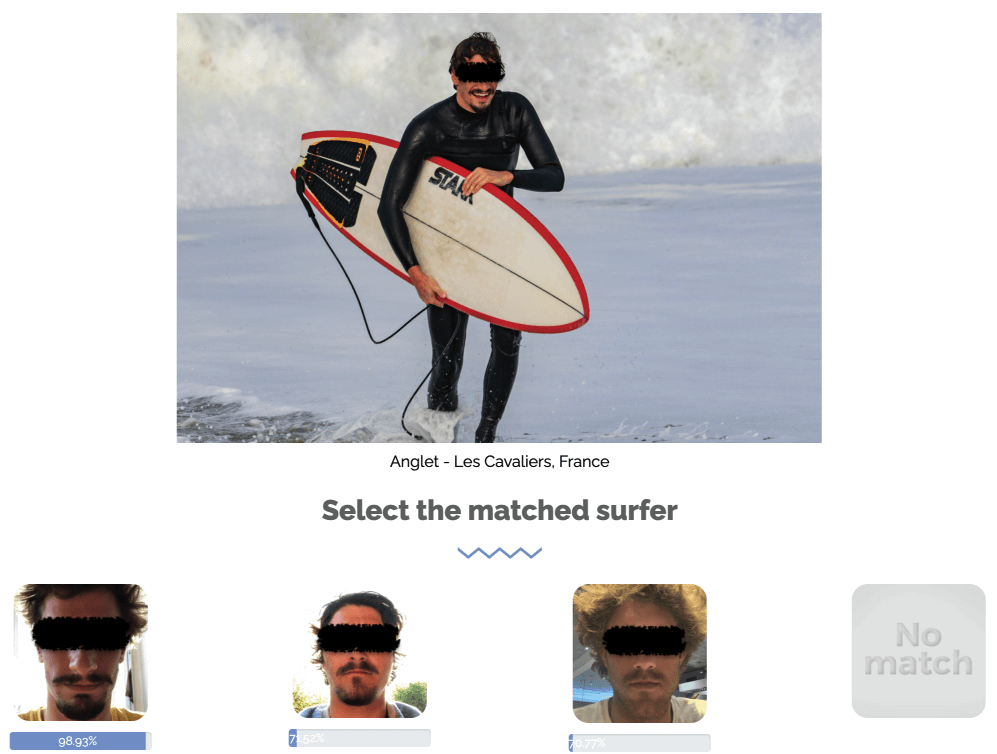Viewport: 997px width, 754px height.
Task: Click the 71.52% confidence bar
Action: point(359,738)
